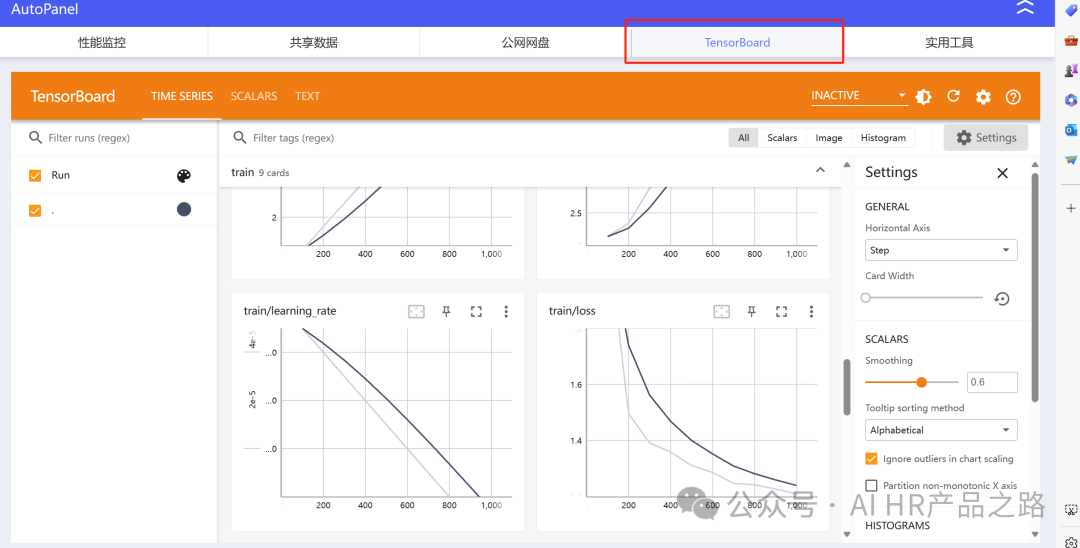Open the 实用工具 tab in AutoPanel

[x=948, y=43]
